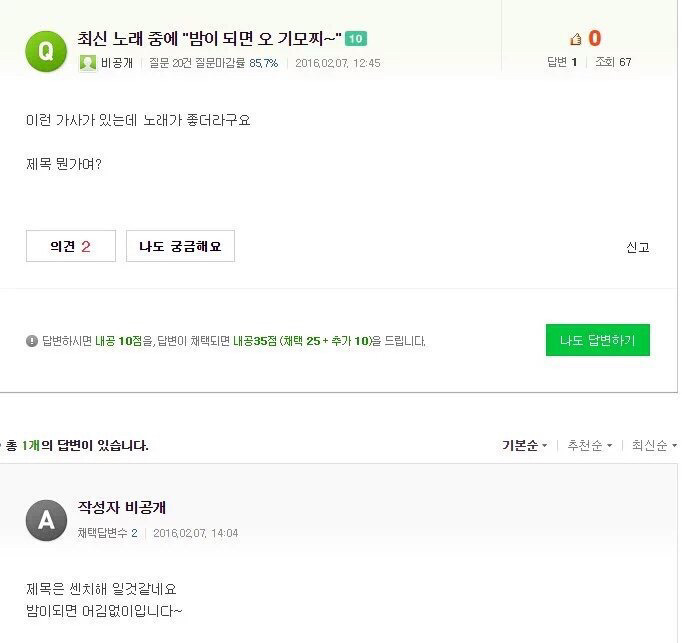Click the 의견 2 button
The height and width of the screenshot is (643, 682).
[x=71, y=246]
